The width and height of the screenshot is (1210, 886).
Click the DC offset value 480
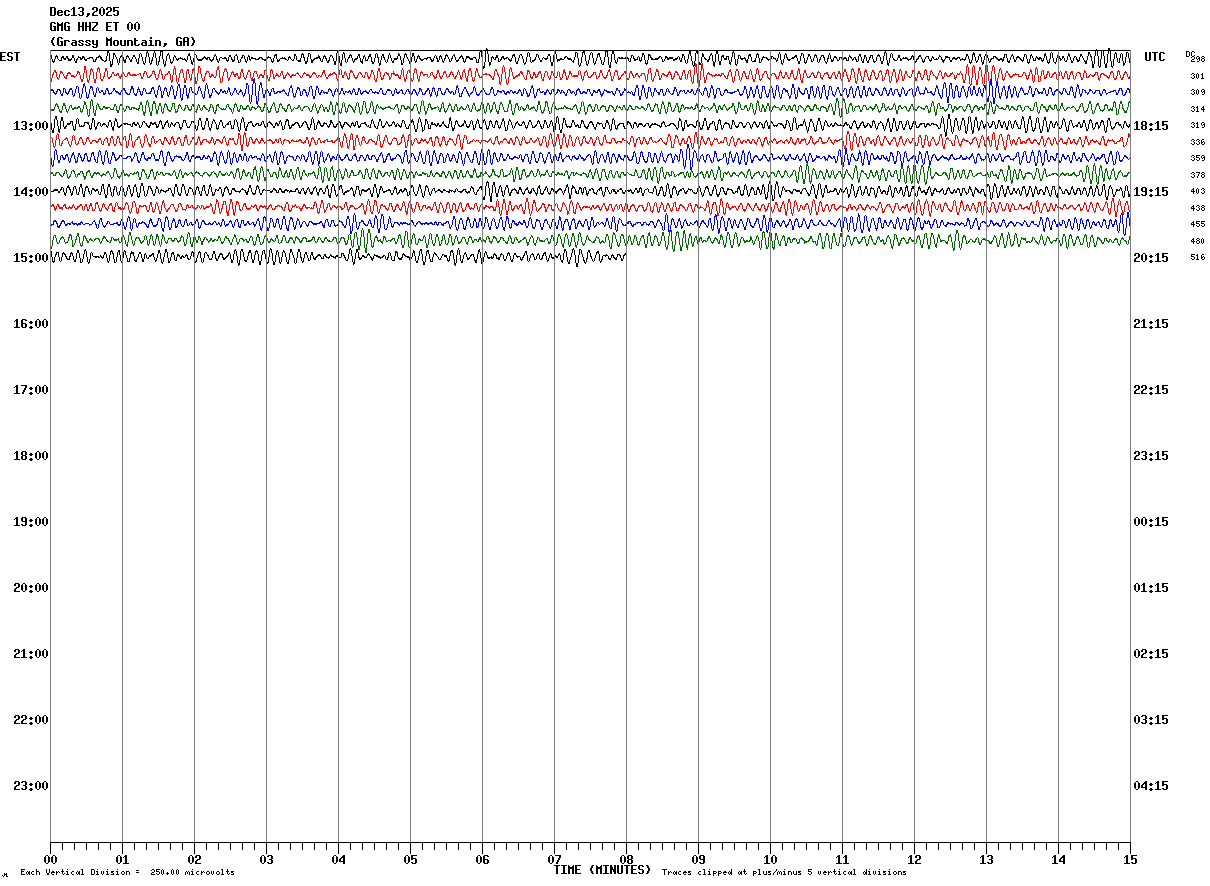[x=1197, y=241]
